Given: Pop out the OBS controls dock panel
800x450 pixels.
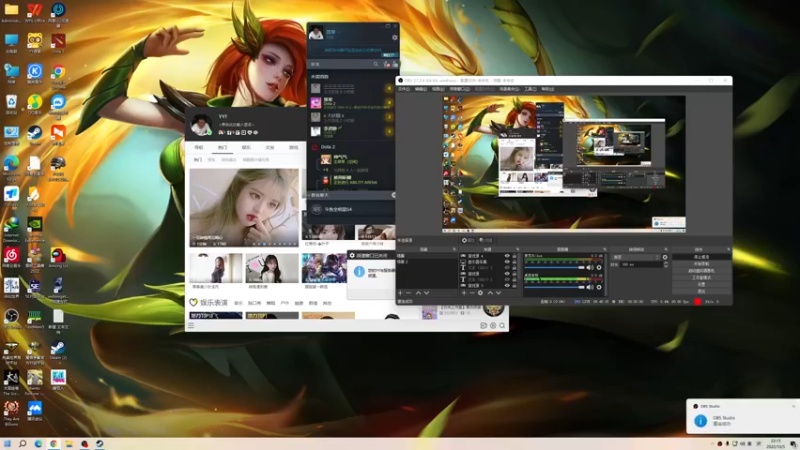Looking at the screenshot, I should (x=729, y=249).
